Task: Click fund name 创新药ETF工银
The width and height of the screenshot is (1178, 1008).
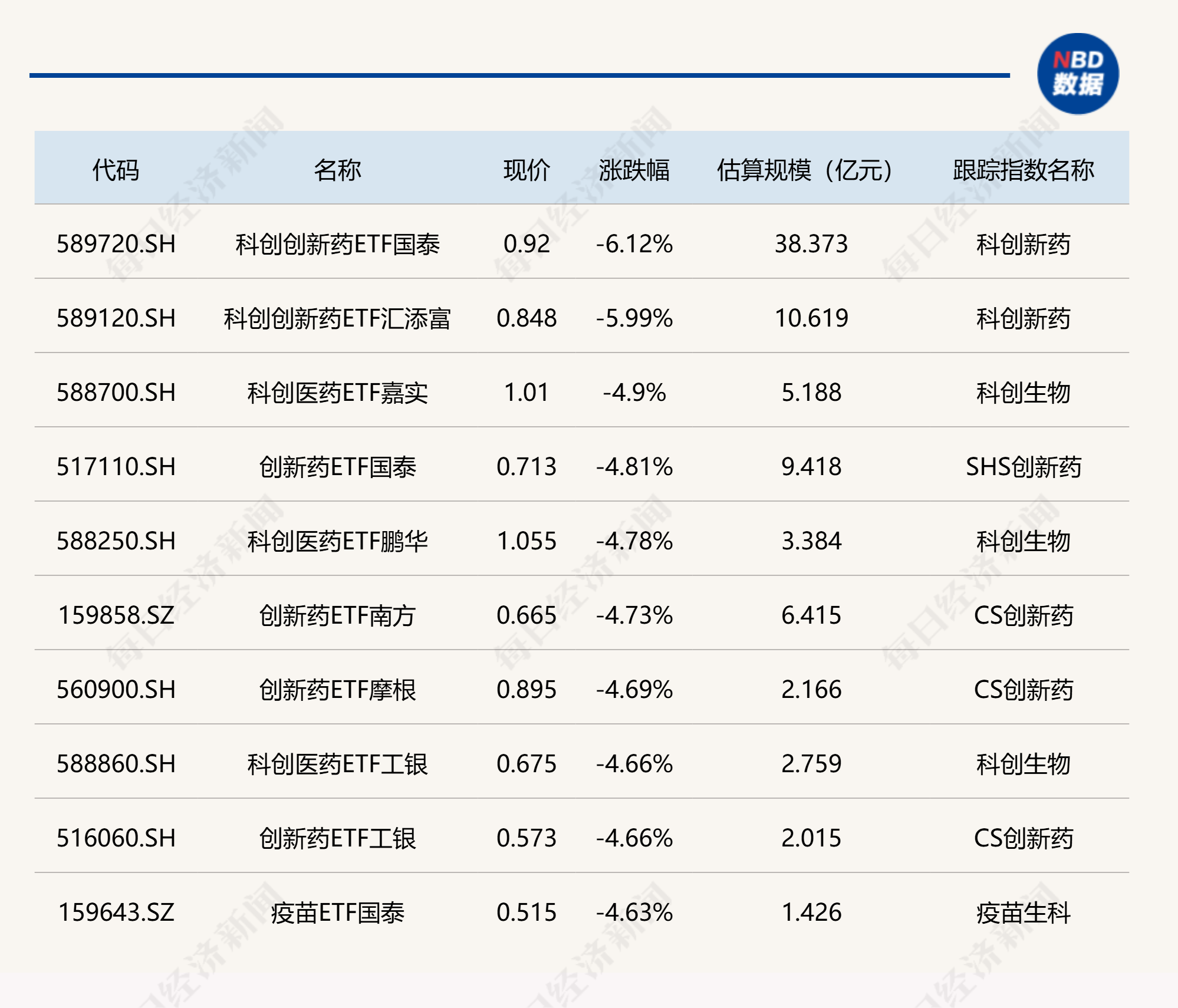Action: point(337,838)
